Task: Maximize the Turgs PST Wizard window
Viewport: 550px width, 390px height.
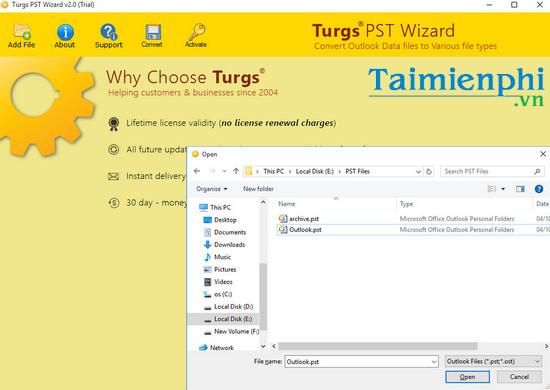Action: (514, 5)
